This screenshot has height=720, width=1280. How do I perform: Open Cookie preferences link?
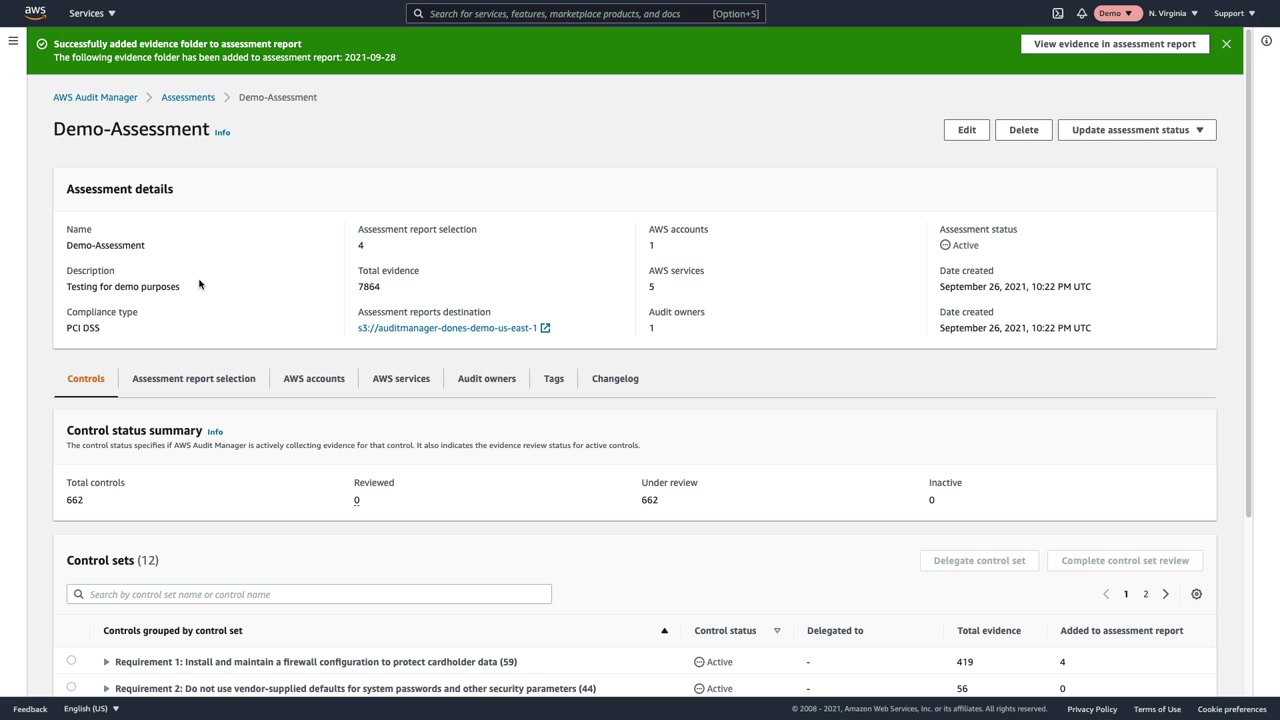point(1232,709)
